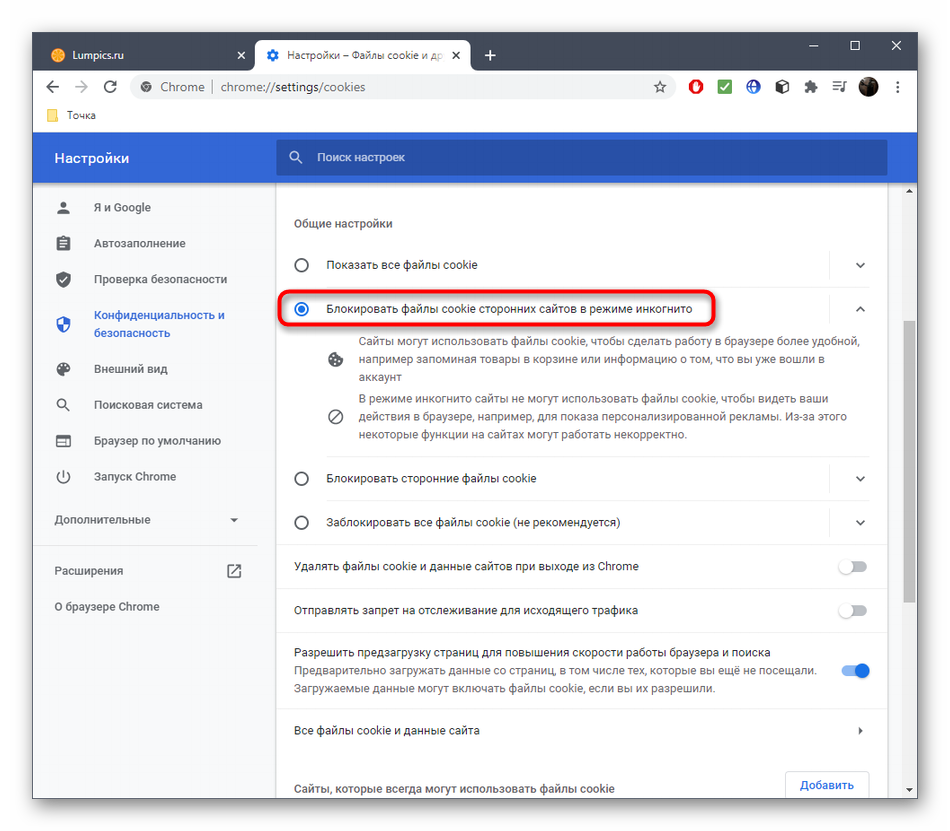Viewport: 950px width, 831px height.
Task: Click the address bar URL chrome://settings/cookies
Action: pos(293,87)
